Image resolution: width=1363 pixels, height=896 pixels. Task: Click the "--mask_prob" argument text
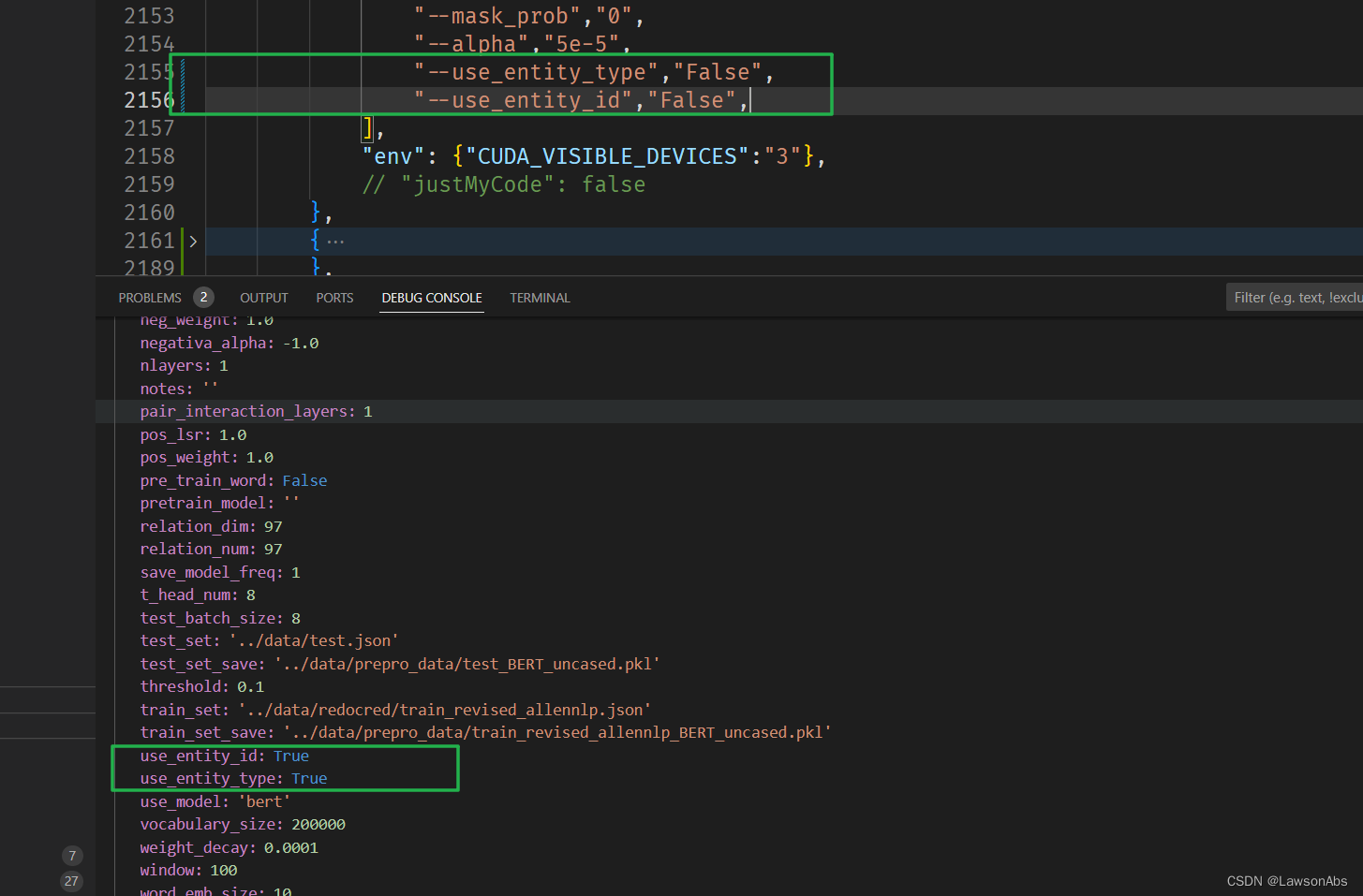(497, 16)
